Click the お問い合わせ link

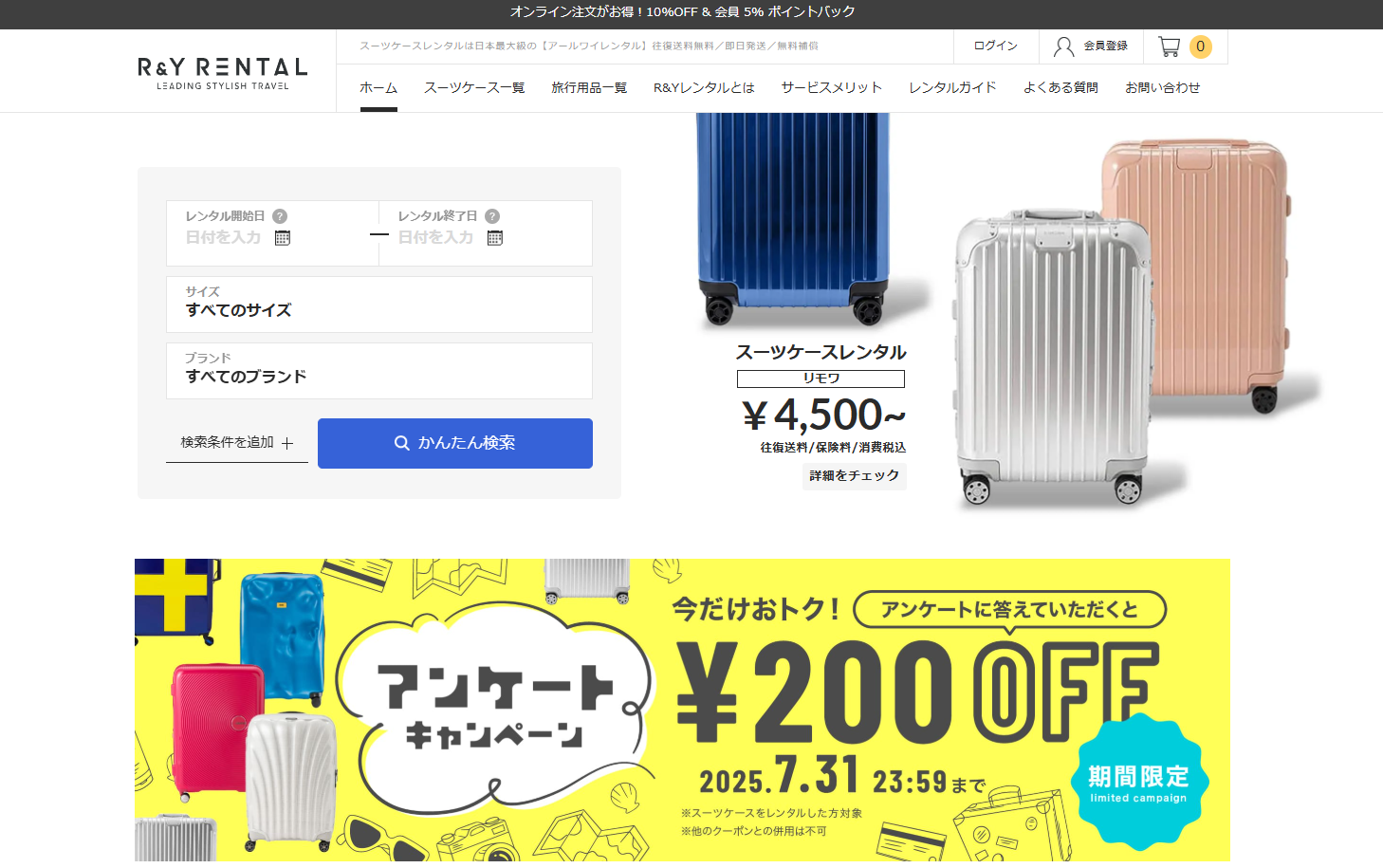point(1163,87)
